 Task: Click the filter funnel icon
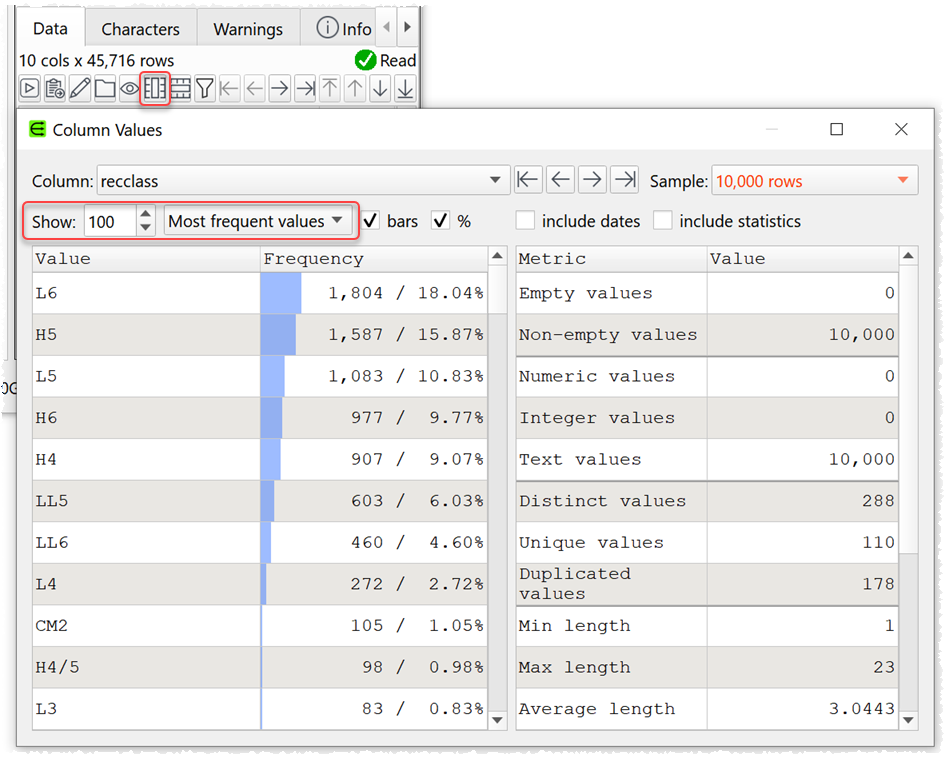[205, 89]
